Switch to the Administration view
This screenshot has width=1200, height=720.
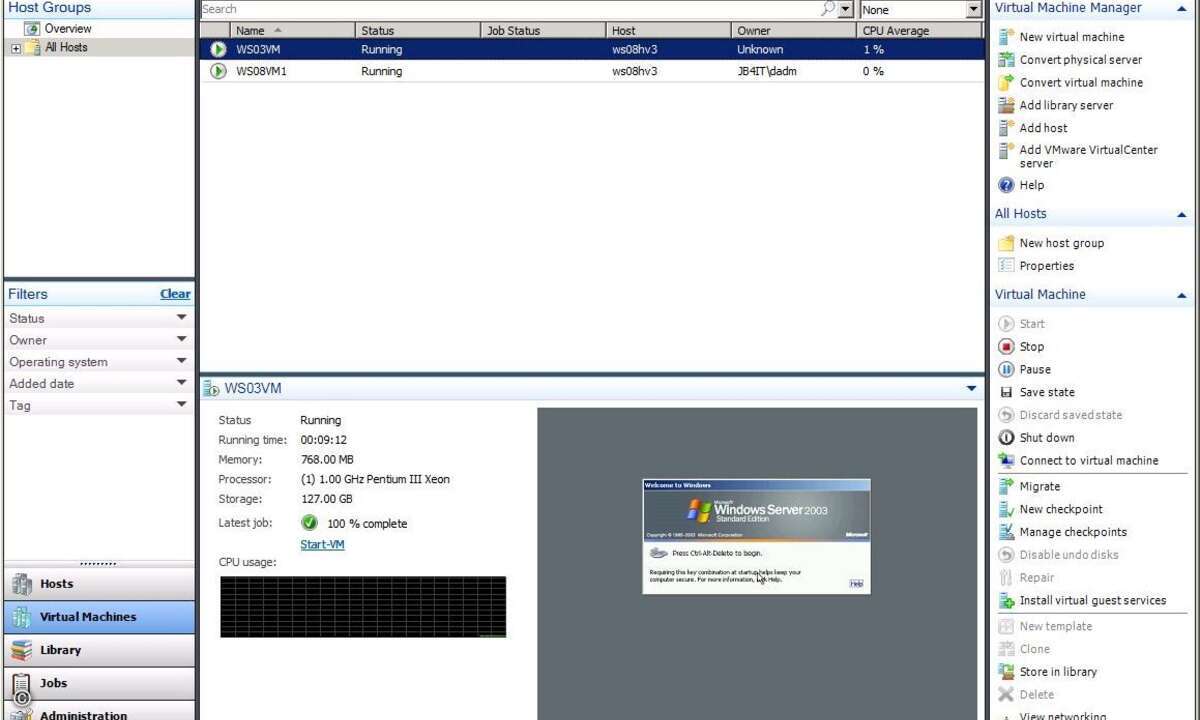[99, 711]
